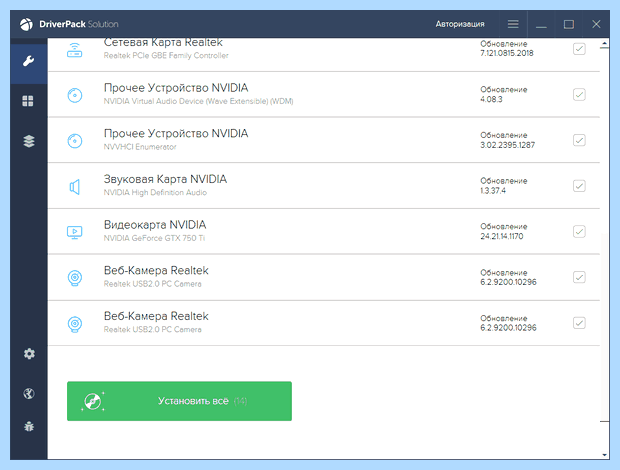Click the globe icon in sidebar
Viewport: 620px width, 470px height.
point(29,393)
